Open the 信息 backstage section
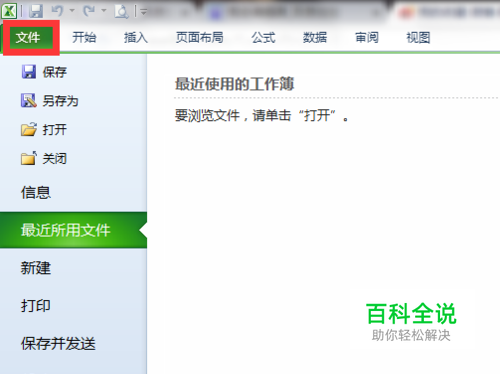 point(36,192)
